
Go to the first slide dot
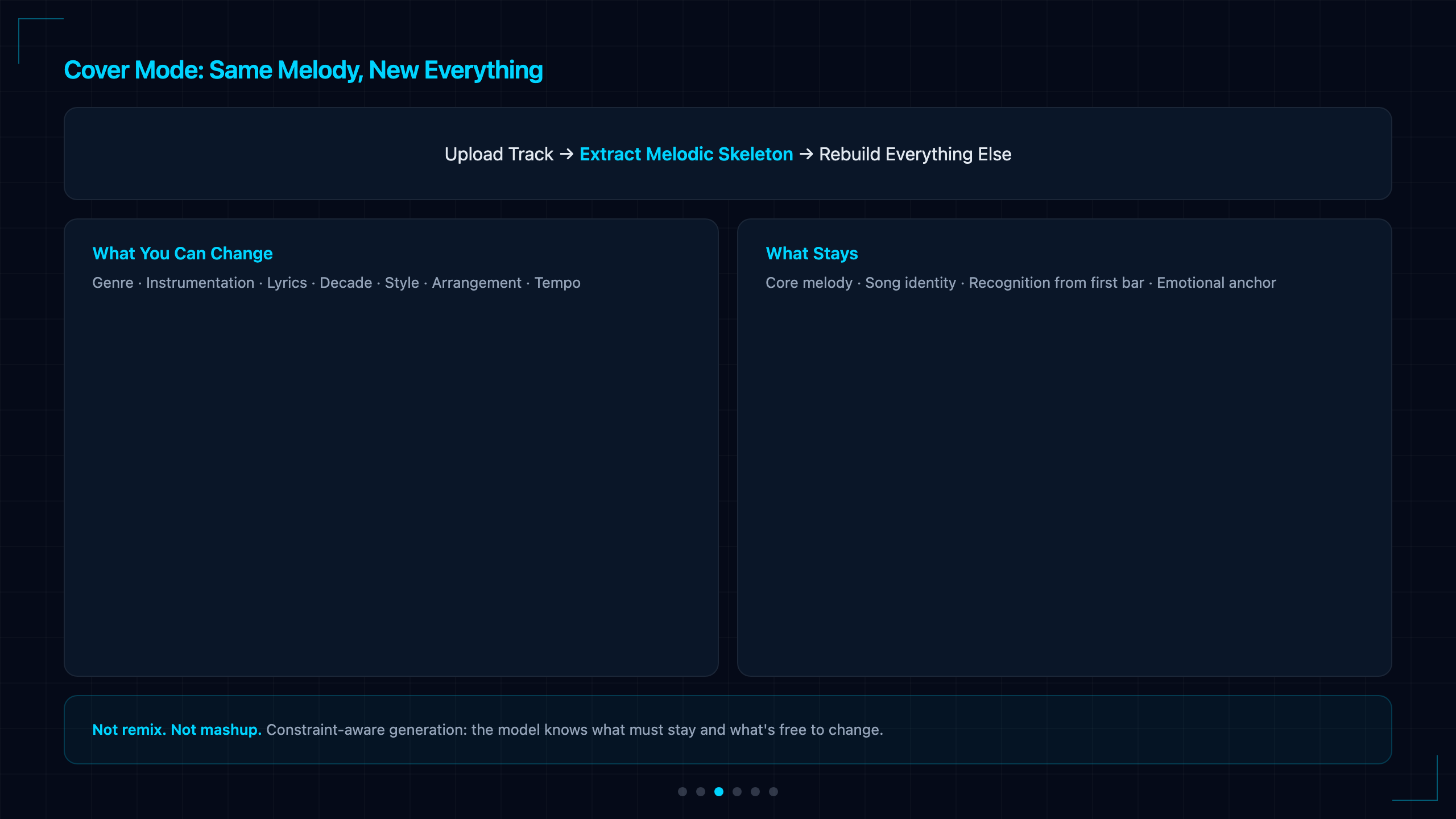682,792
